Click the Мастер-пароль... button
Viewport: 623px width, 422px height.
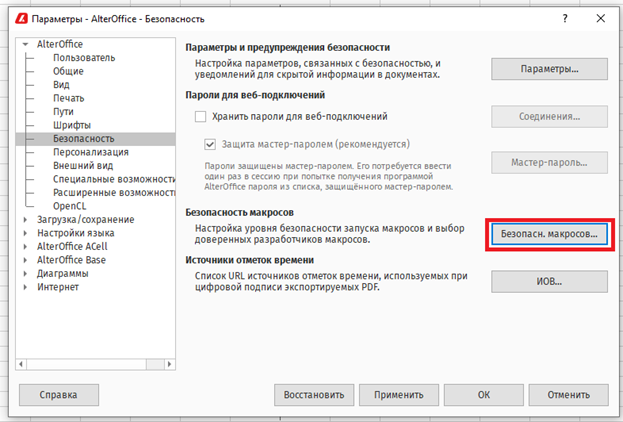pos(549,163)
